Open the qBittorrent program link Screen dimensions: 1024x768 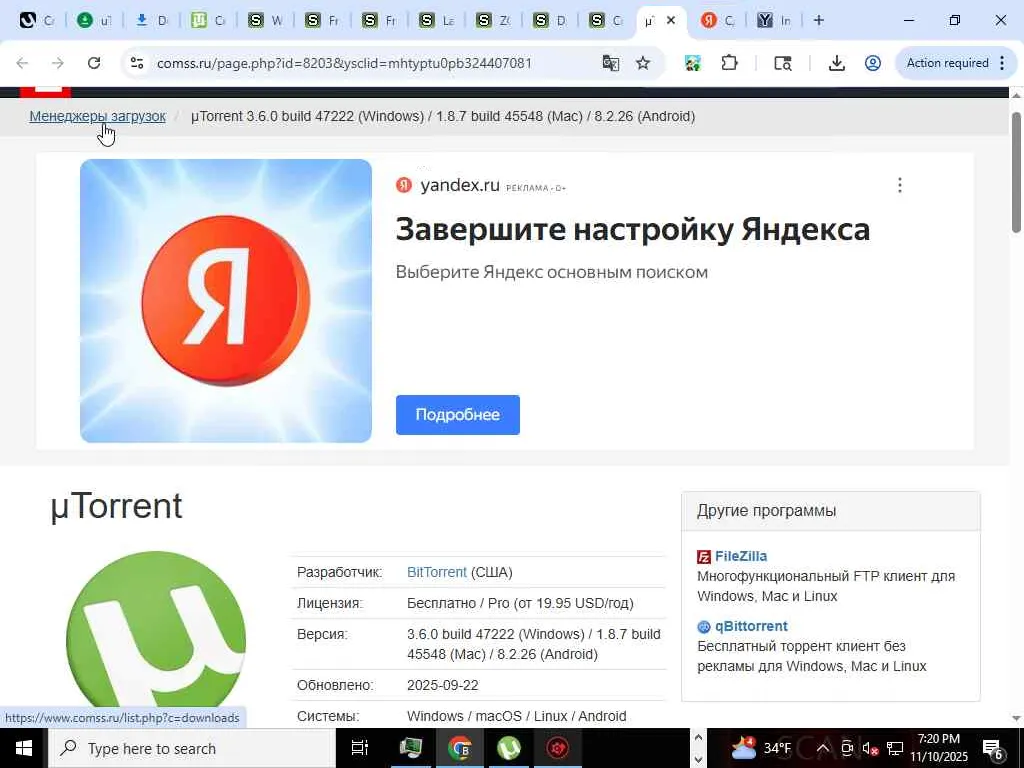[x=751, y=626]
